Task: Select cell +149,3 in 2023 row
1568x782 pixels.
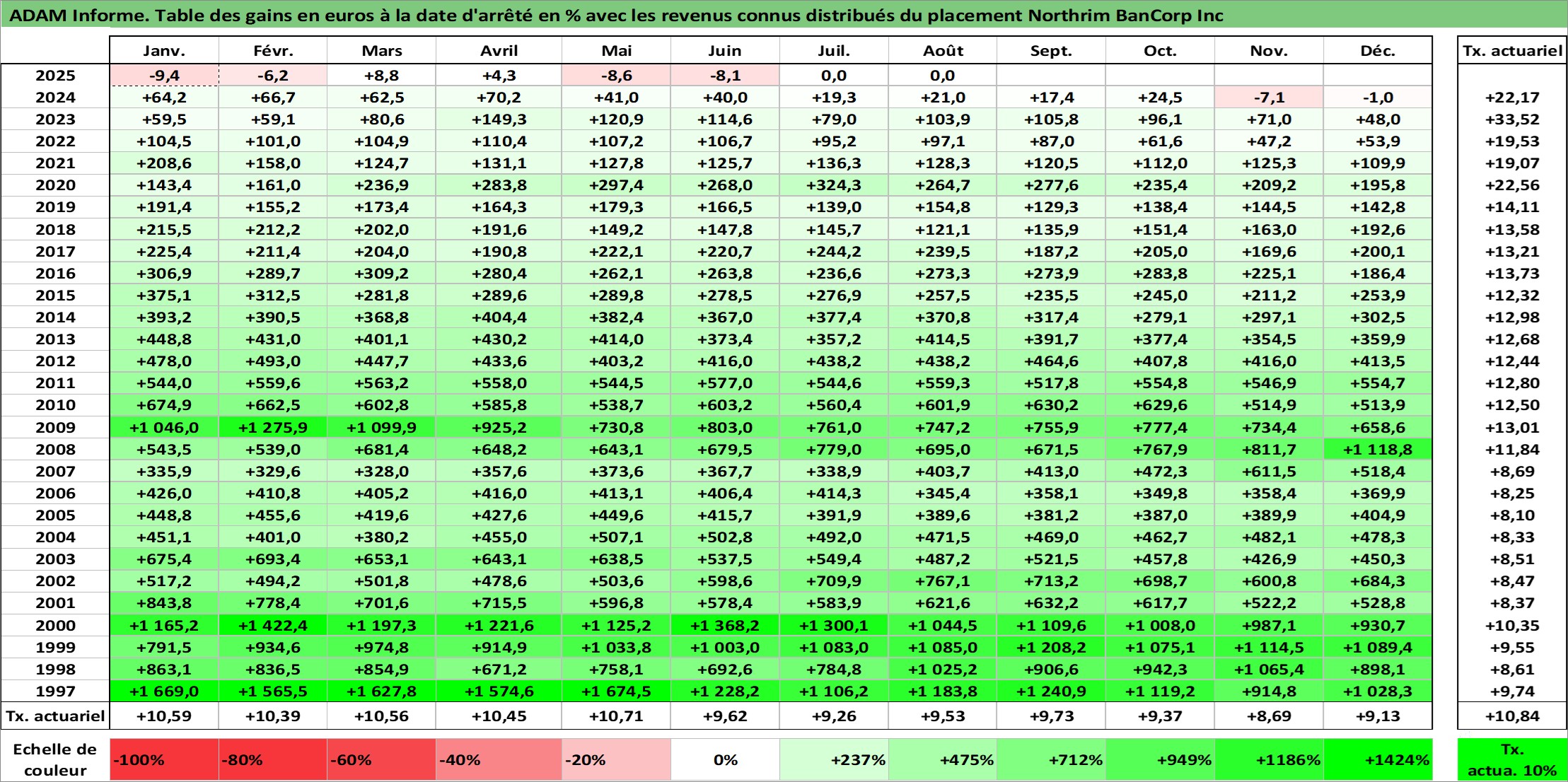Action: point(499,119)
